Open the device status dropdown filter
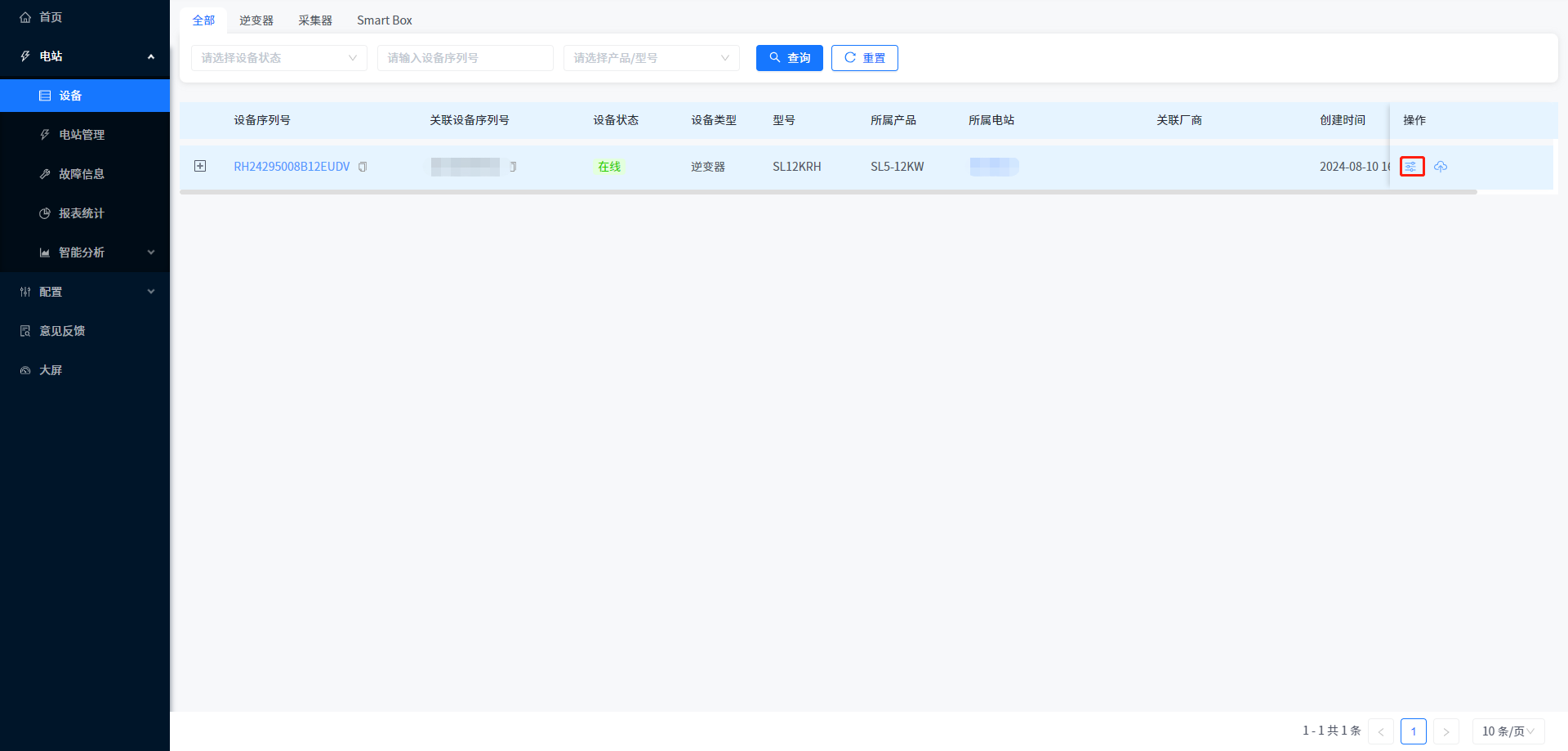This screenshot has width=1568, height=751. tap(278, 58)
